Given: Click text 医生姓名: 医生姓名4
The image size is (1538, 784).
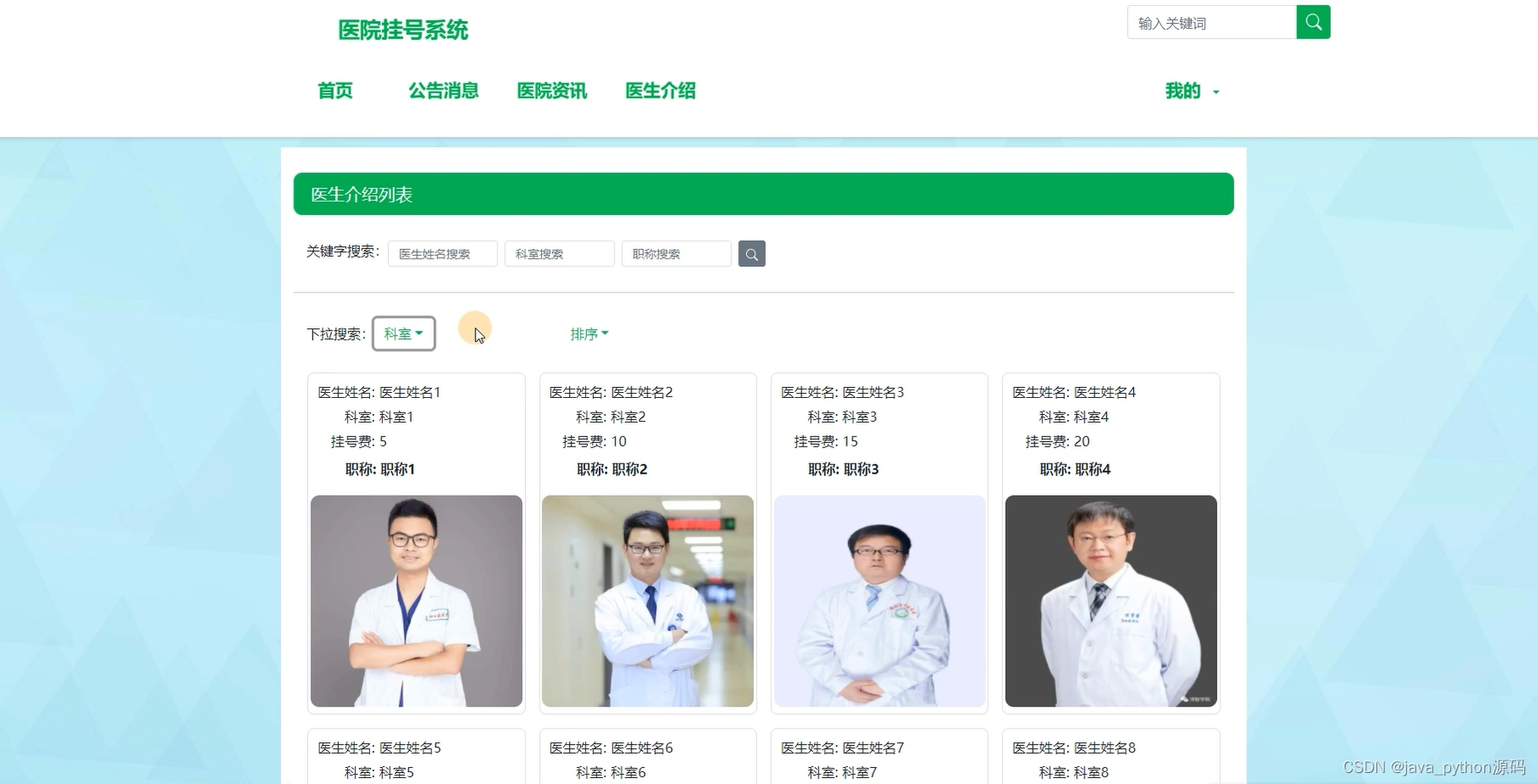Looking at the screenshot, I should tap(1074, 392).
